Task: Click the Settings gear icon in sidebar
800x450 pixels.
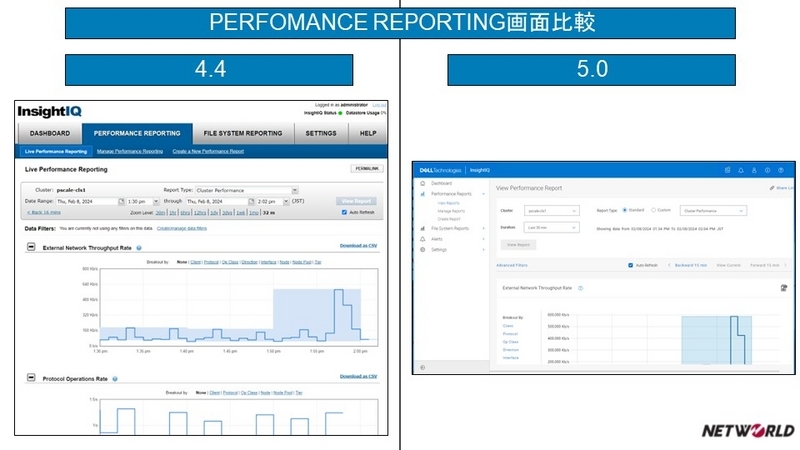Action: [422, 250]
